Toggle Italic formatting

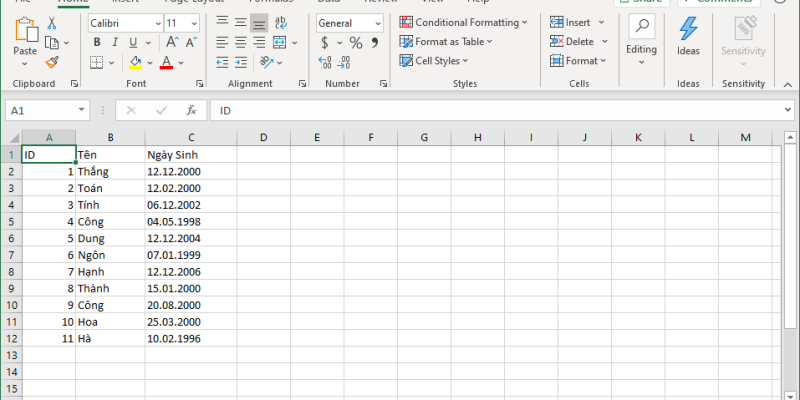[115, 43]
